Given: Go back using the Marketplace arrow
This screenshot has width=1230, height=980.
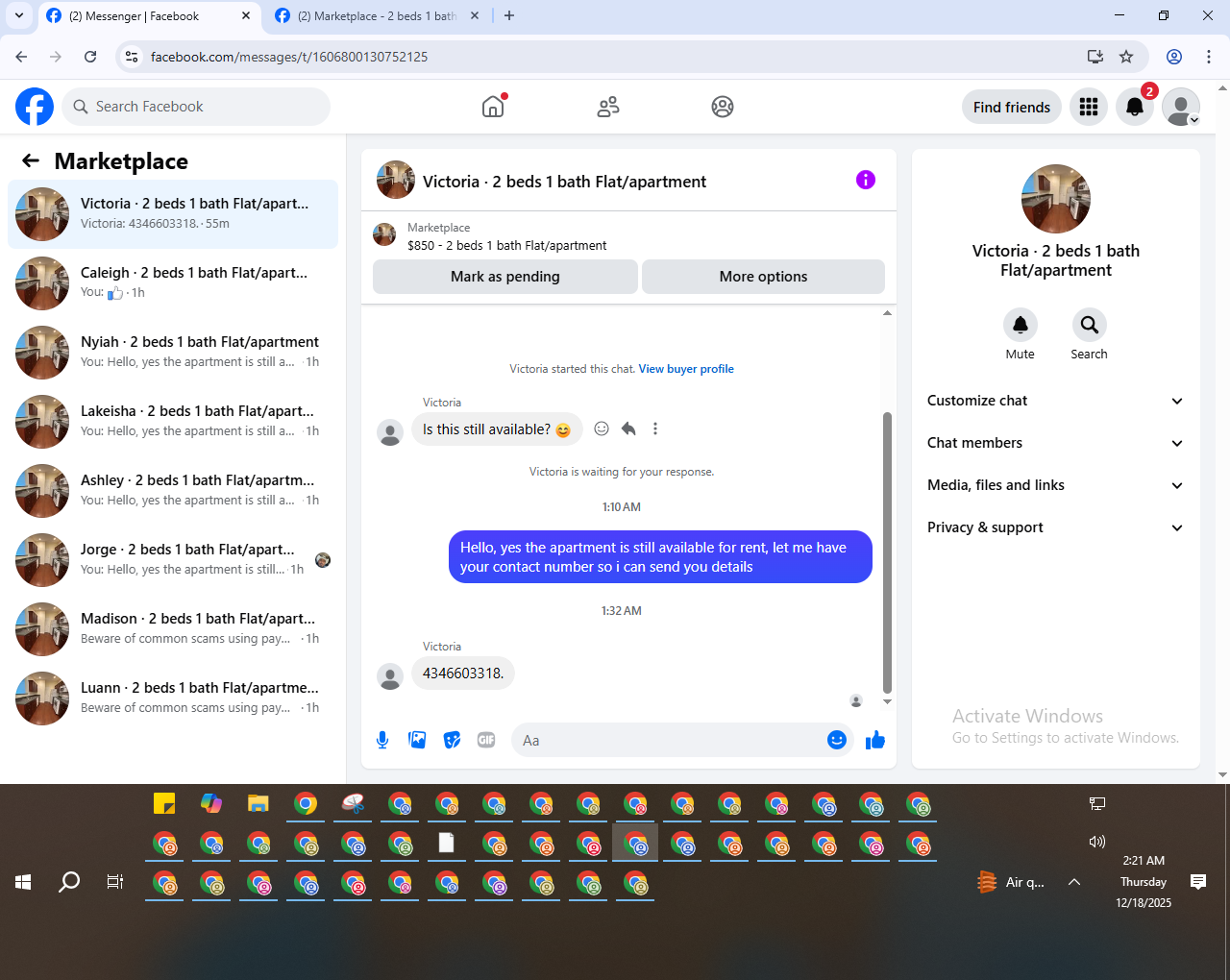Looking at the screenshot, I should point(31,160).
